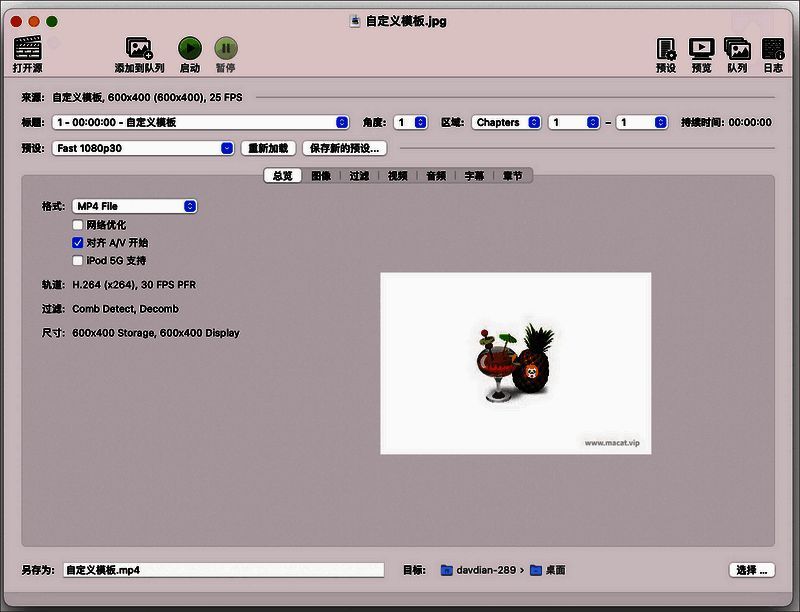Image resolution: width=800 pixels, height=612 pixels.
Task: Open the 日志 (Activity Log) icon
Action: pos(773,50)
